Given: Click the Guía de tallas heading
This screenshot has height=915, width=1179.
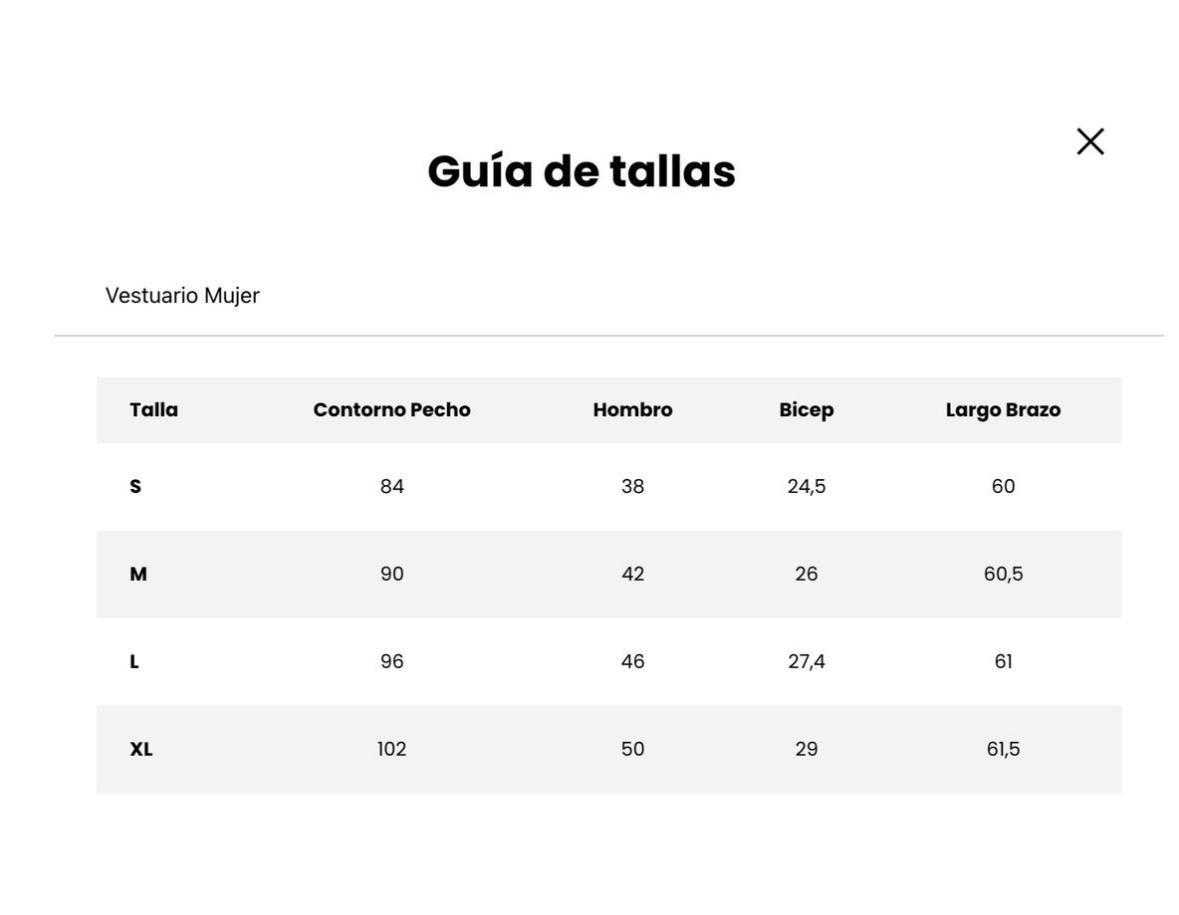Looking at the screenshot, I should [x=581, y=171].
